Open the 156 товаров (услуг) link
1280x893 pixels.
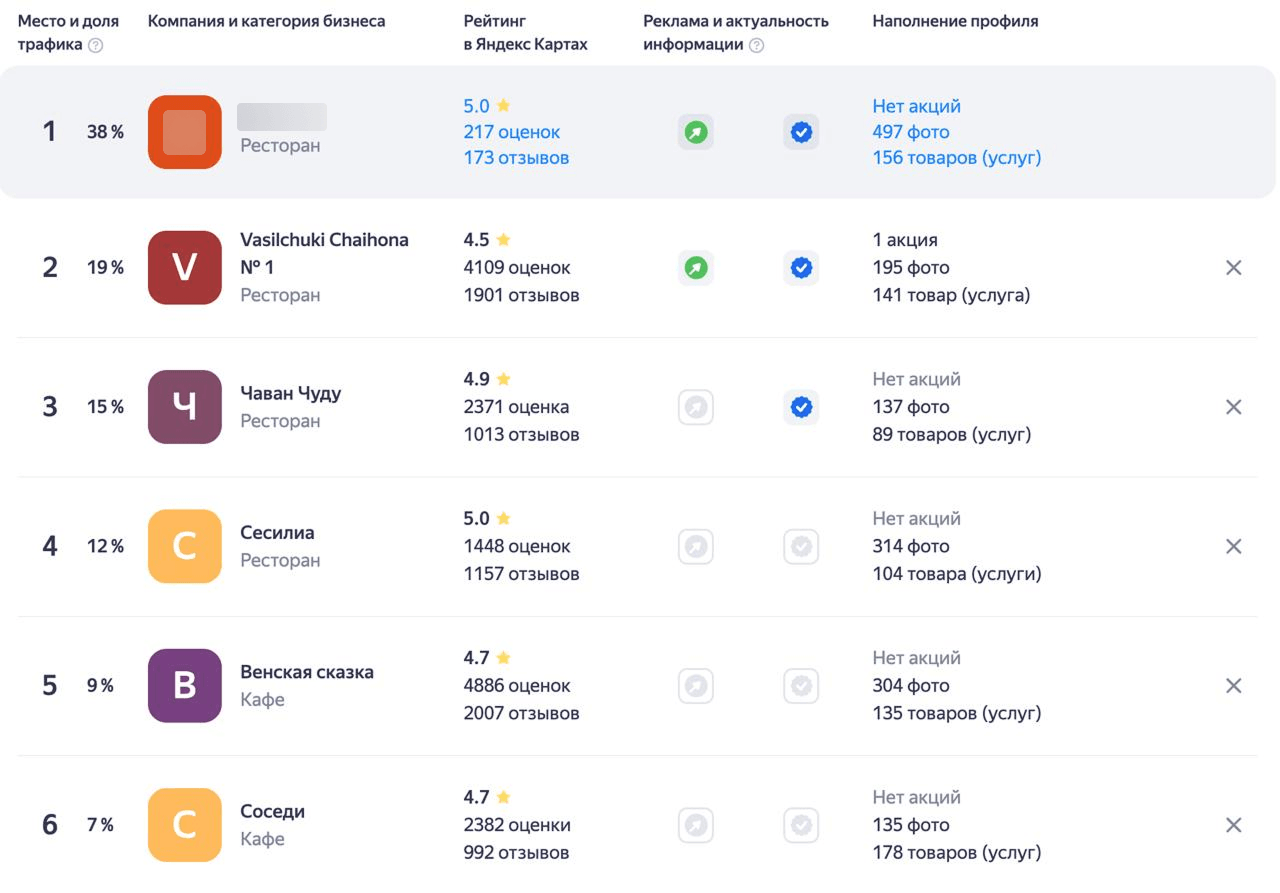tap(956, 158)
